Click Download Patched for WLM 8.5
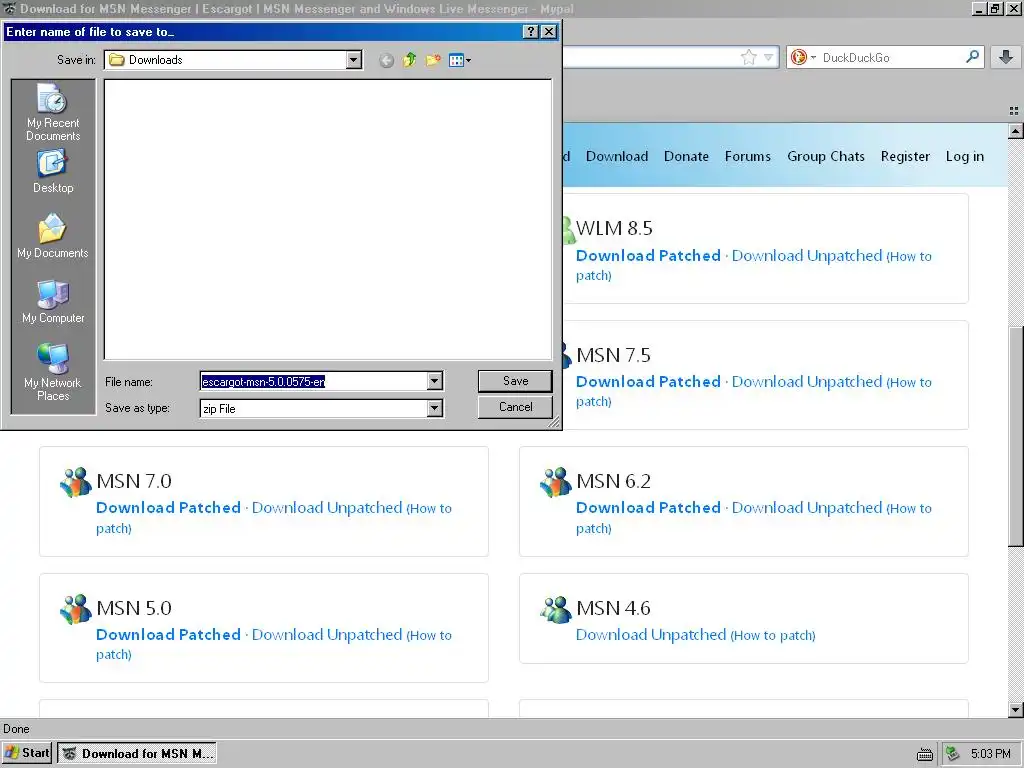Viewport: 1024px width, 768px height. (648, 255)
